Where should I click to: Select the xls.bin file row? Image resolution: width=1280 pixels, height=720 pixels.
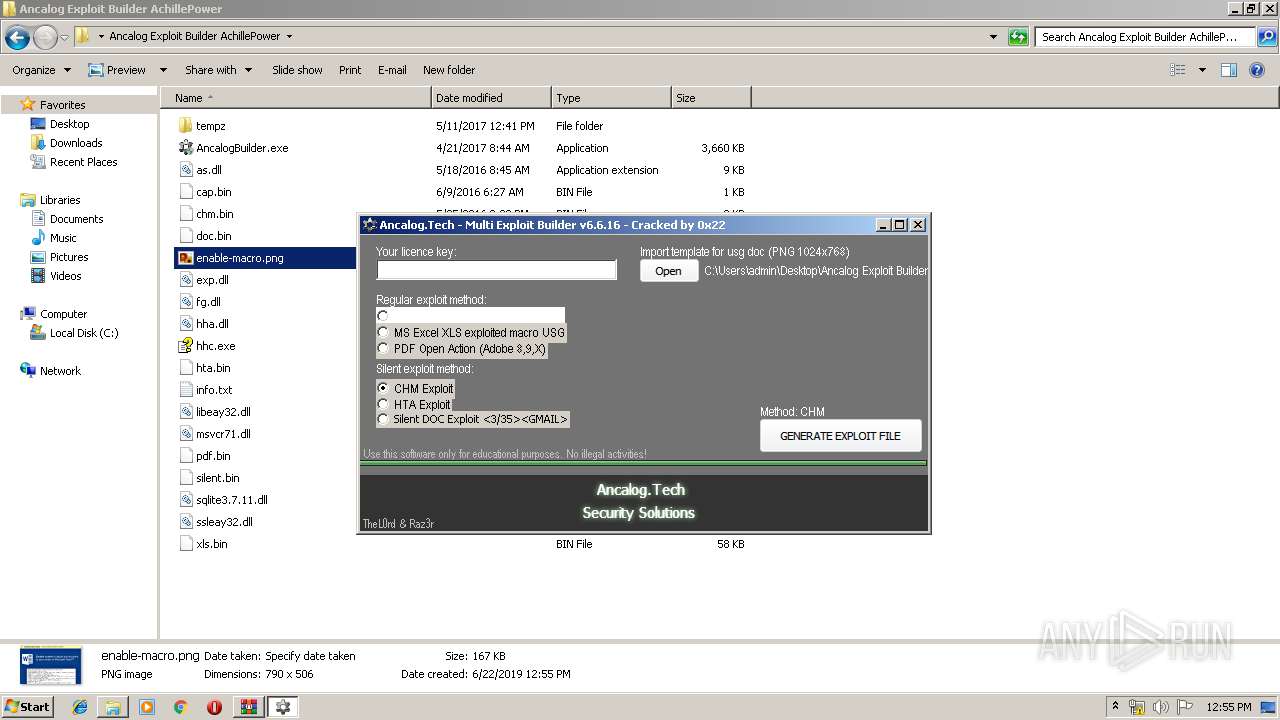(x=461, y=544)
